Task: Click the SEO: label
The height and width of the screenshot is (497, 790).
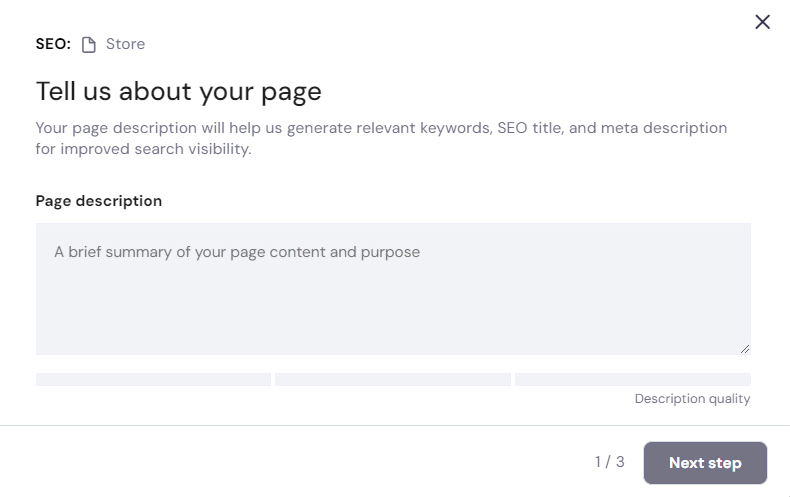Action: point(53,44)
